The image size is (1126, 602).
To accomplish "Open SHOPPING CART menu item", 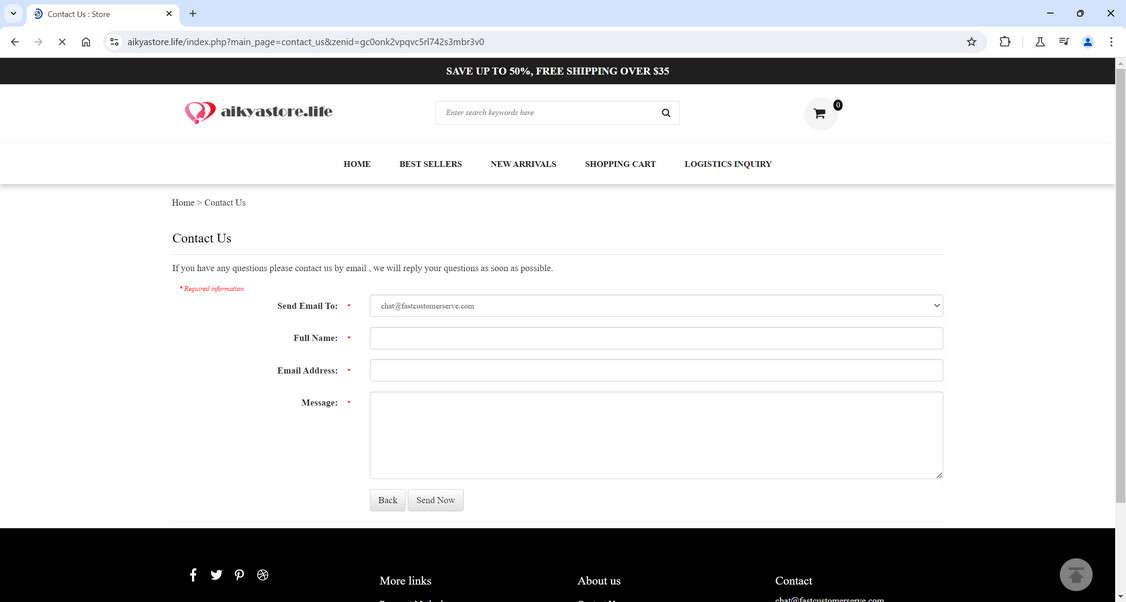I will point(620,164).
